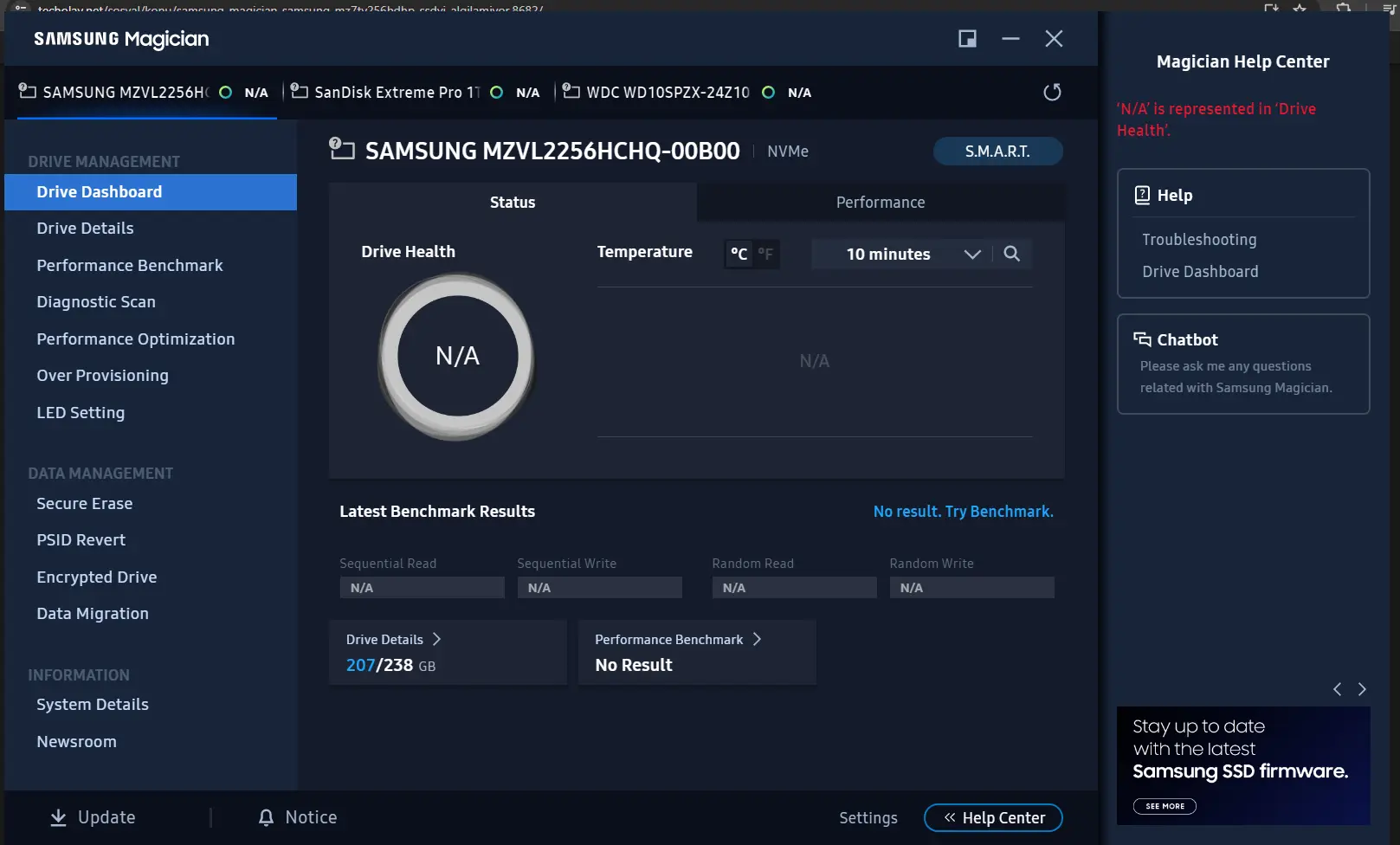Click the Drive Health N/A gauge
Viewport: 1400px width, 845px height.
pyautogui.click(x=457, y=356)
